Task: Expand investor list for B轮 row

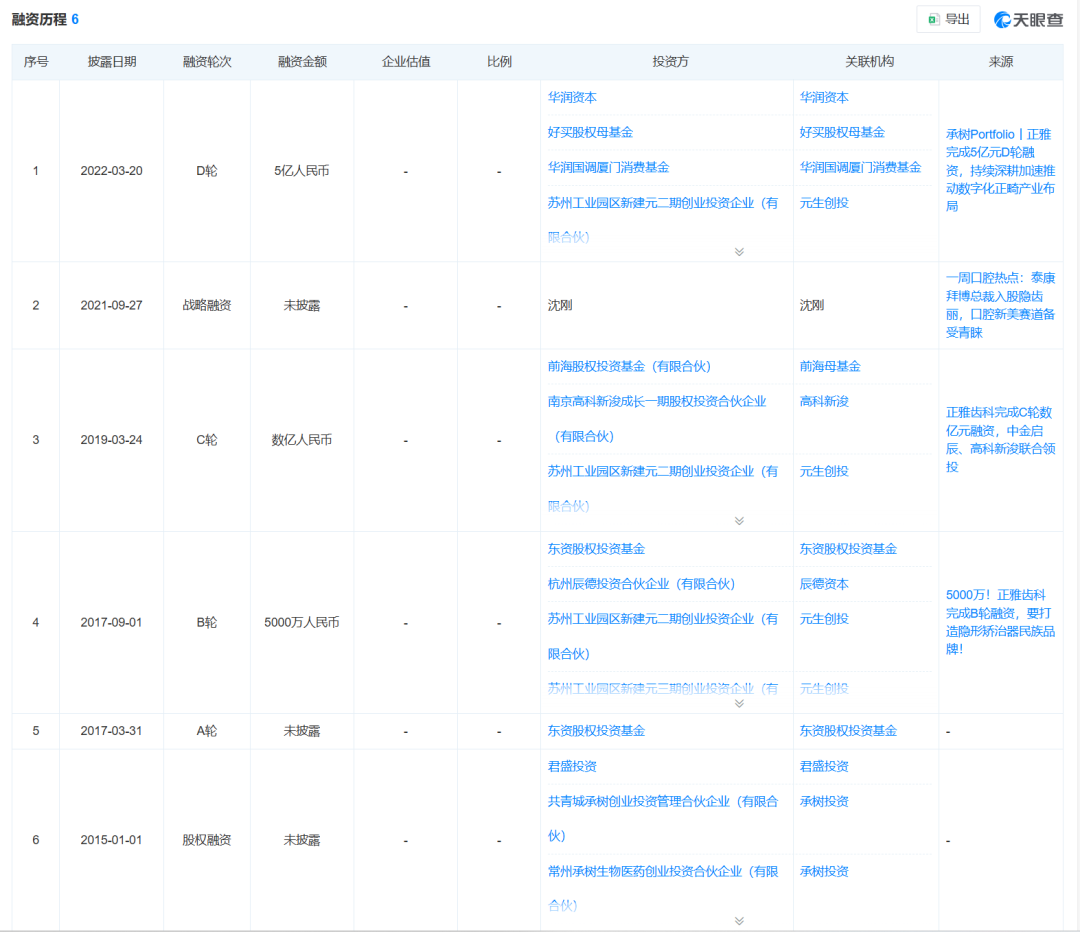Action: (739, 704)
